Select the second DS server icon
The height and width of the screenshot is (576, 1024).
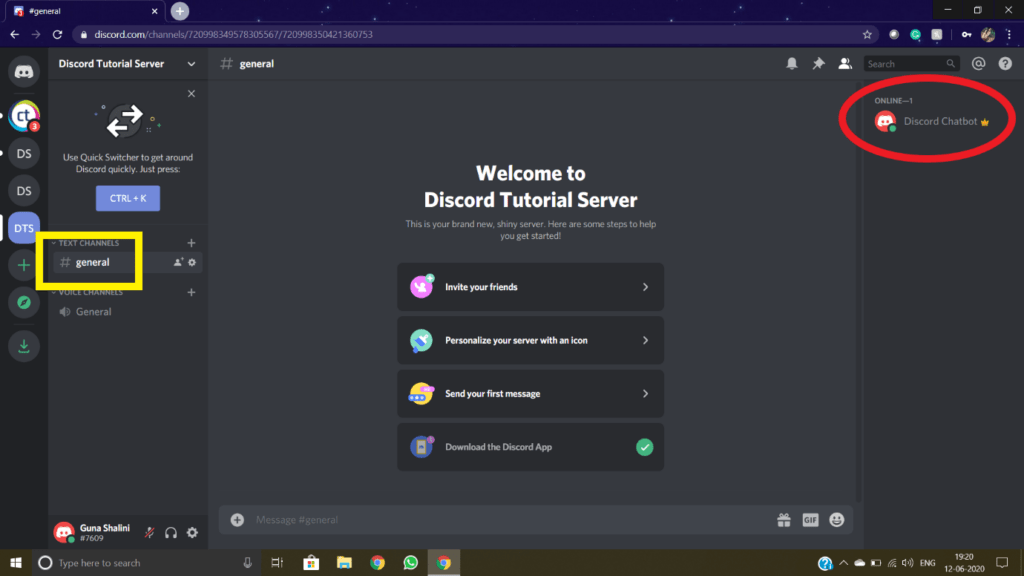[24, 191]
